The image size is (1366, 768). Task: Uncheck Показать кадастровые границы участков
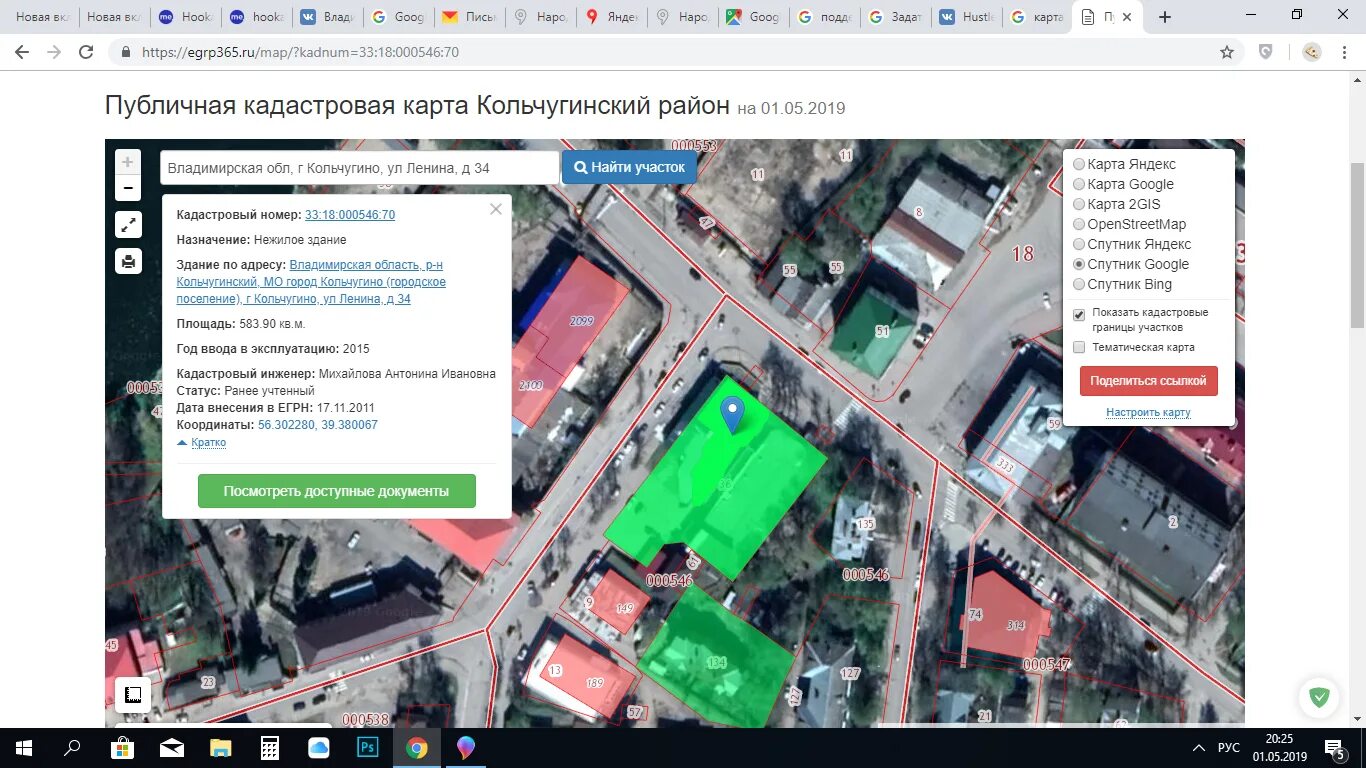1077,313
